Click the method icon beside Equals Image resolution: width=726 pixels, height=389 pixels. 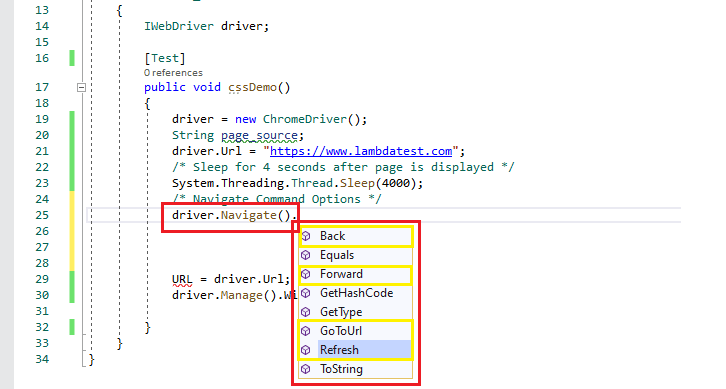[306, 255]
